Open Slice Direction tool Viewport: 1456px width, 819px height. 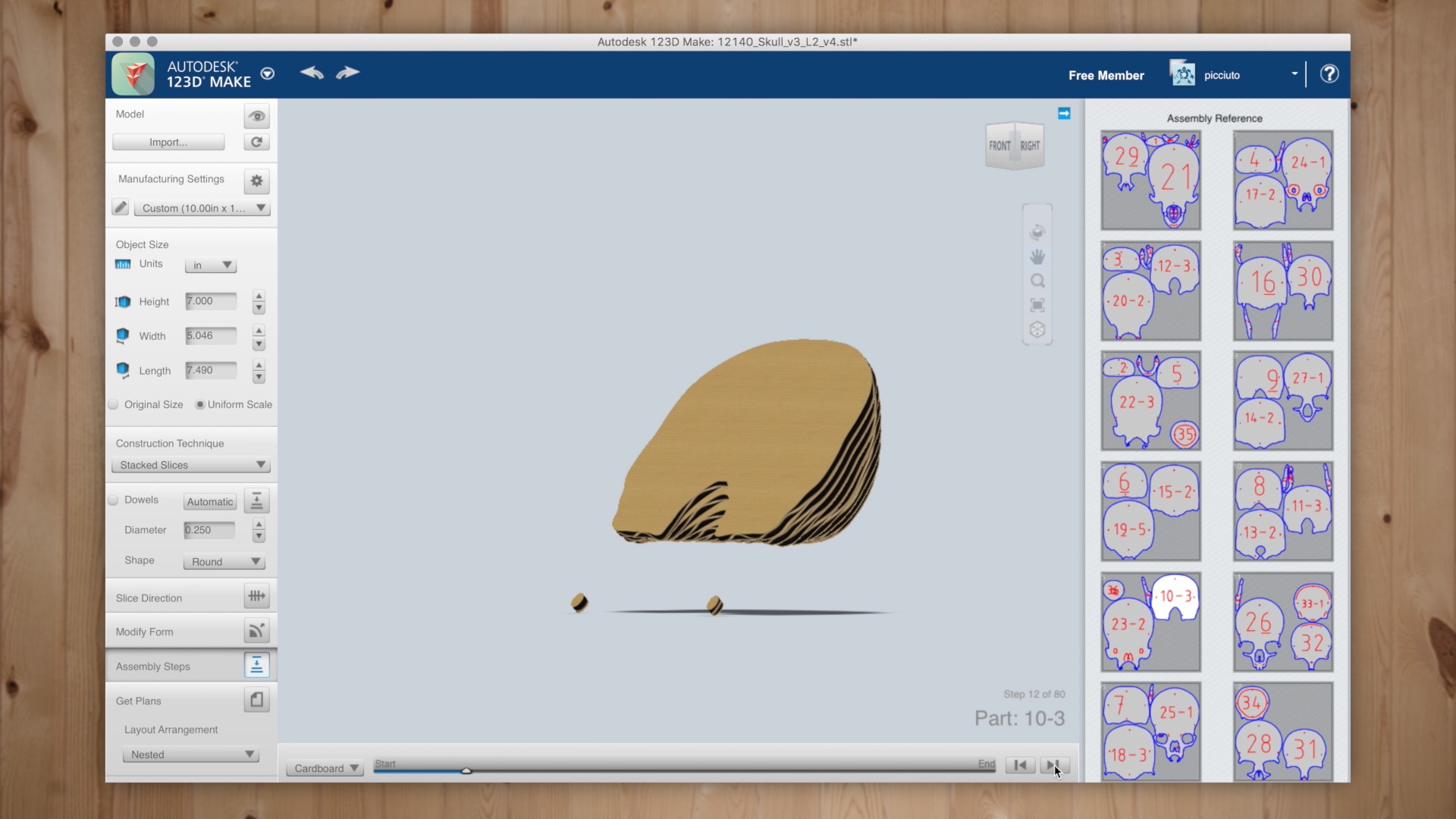pos(256,596)
